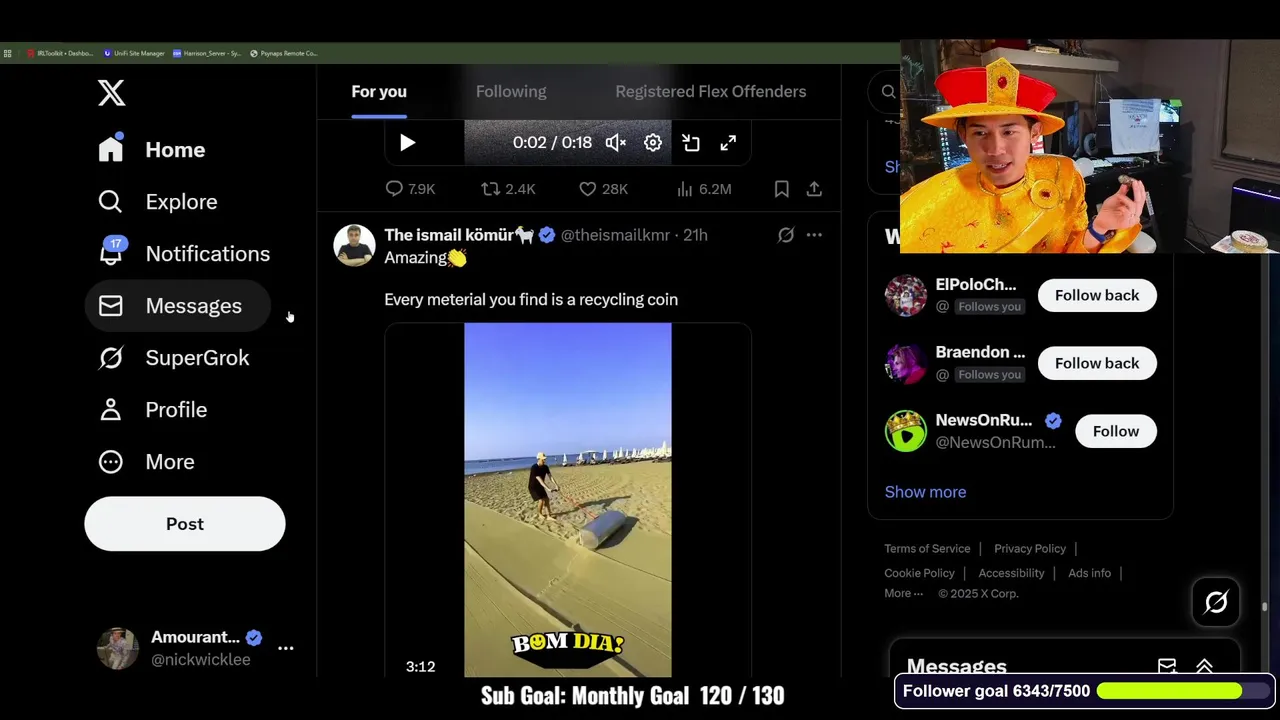Switch to For you tab
The image size is (1280, 720).
379,91
